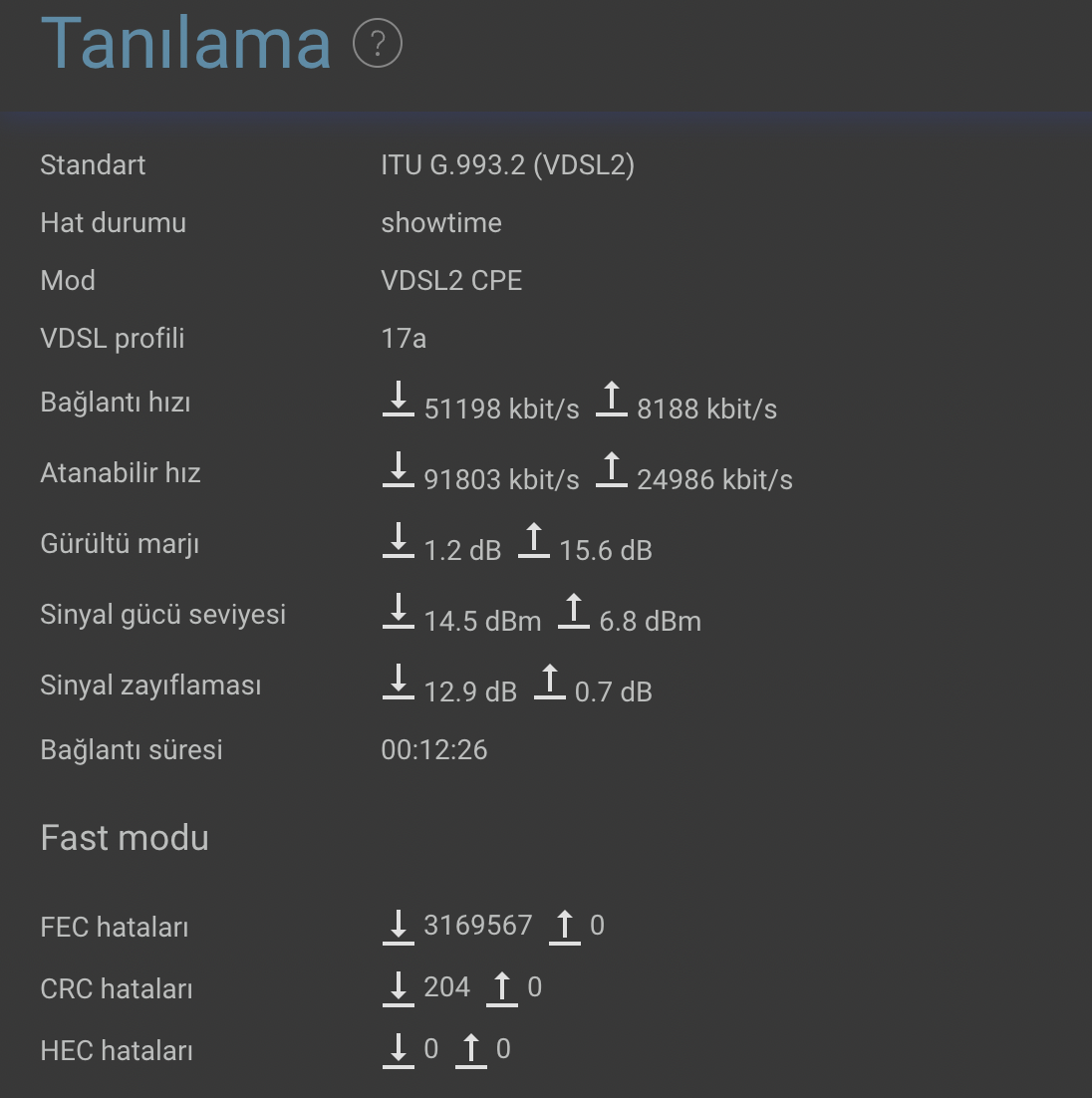Click the download arrow icon for Bağlantı hızı
The width and height of the screenshot is (1092, 1098).
398,400
